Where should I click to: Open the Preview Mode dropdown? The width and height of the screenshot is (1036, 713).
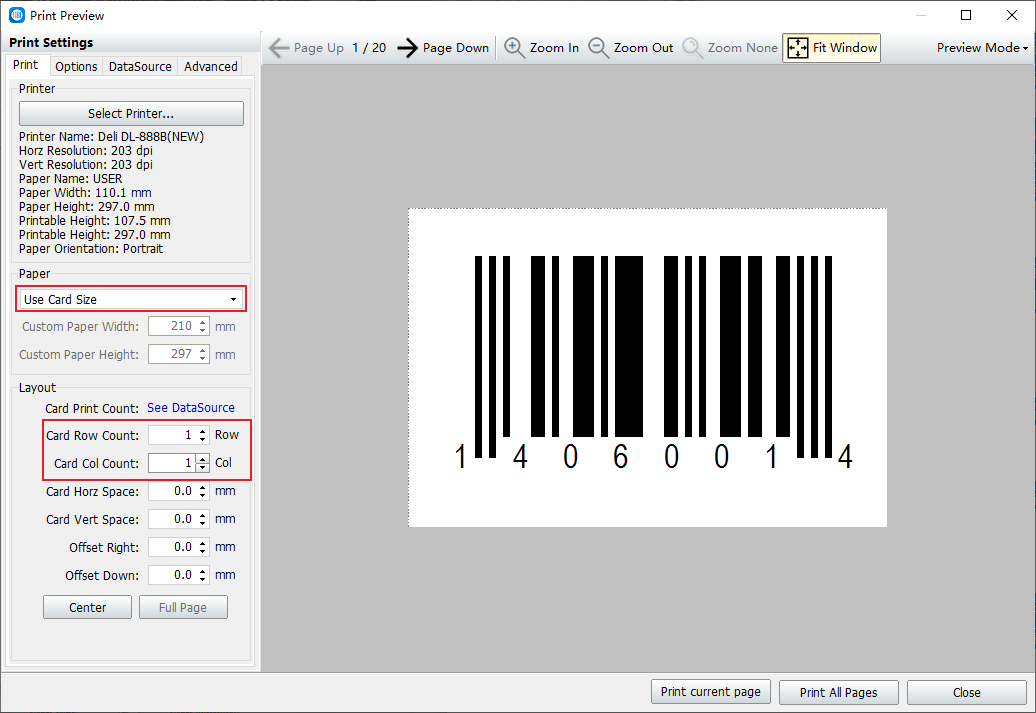982,48
